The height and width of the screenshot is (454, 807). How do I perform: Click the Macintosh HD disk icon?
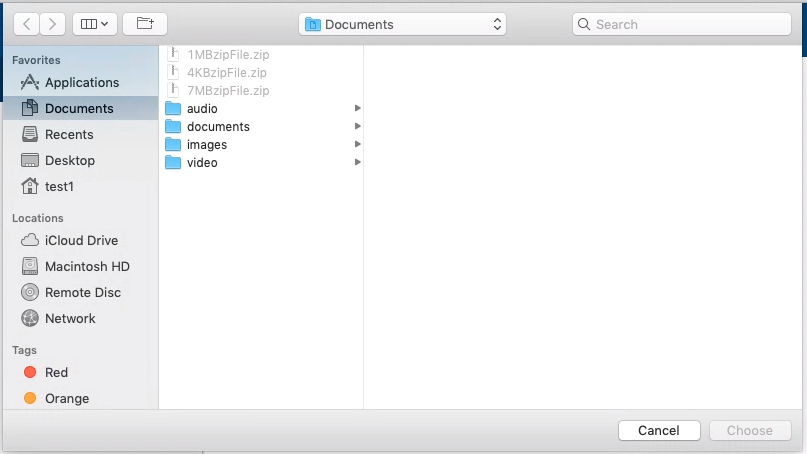pos(30,266)
